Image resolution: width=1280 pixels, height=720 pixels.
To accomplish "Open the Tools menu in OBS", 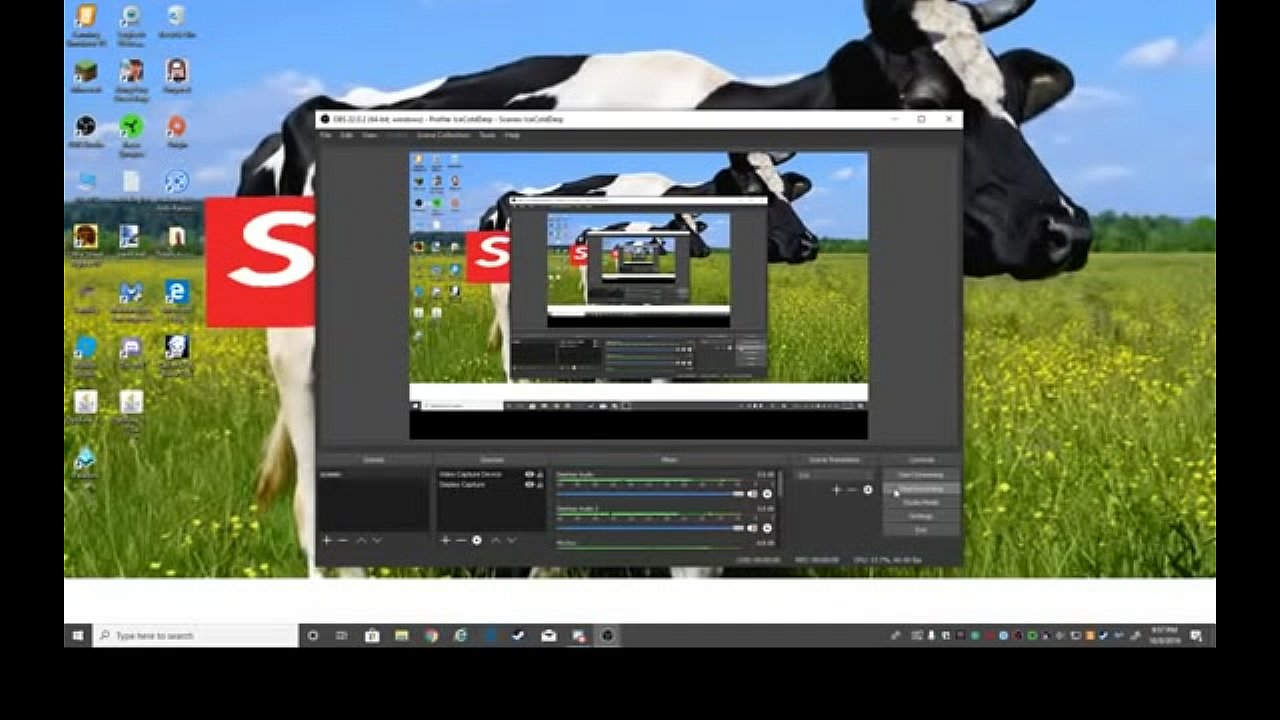I will (487, 135).
